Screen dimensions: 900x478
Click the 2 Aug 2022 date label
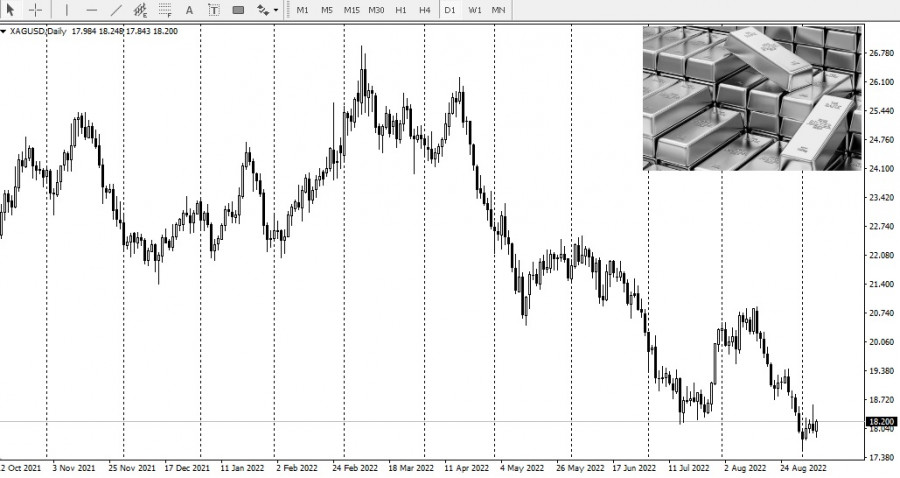tap(744, 468)
